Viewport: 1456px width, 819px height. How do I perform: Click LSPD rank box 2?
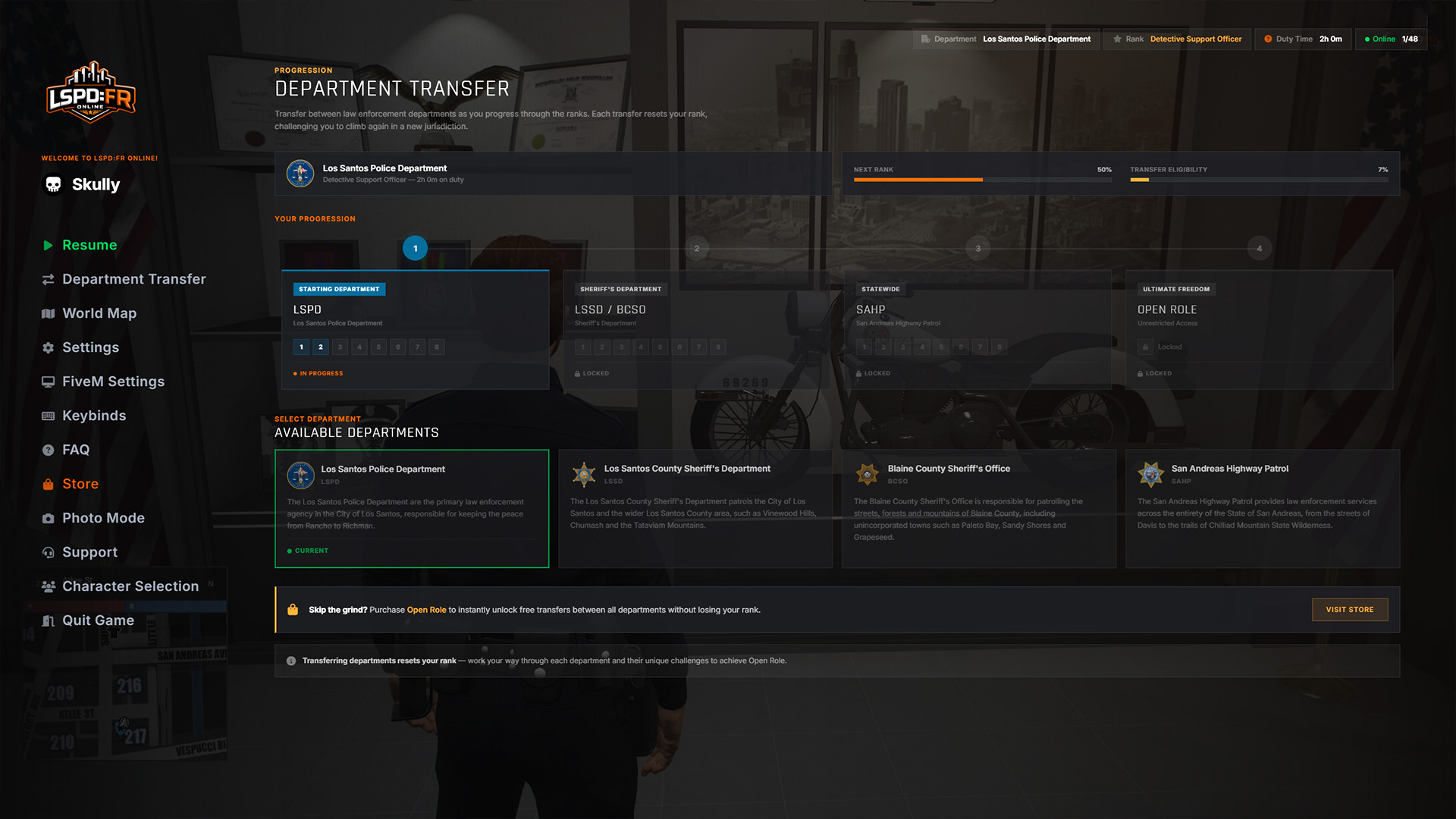pyautogui.click(x=321, y=347)
